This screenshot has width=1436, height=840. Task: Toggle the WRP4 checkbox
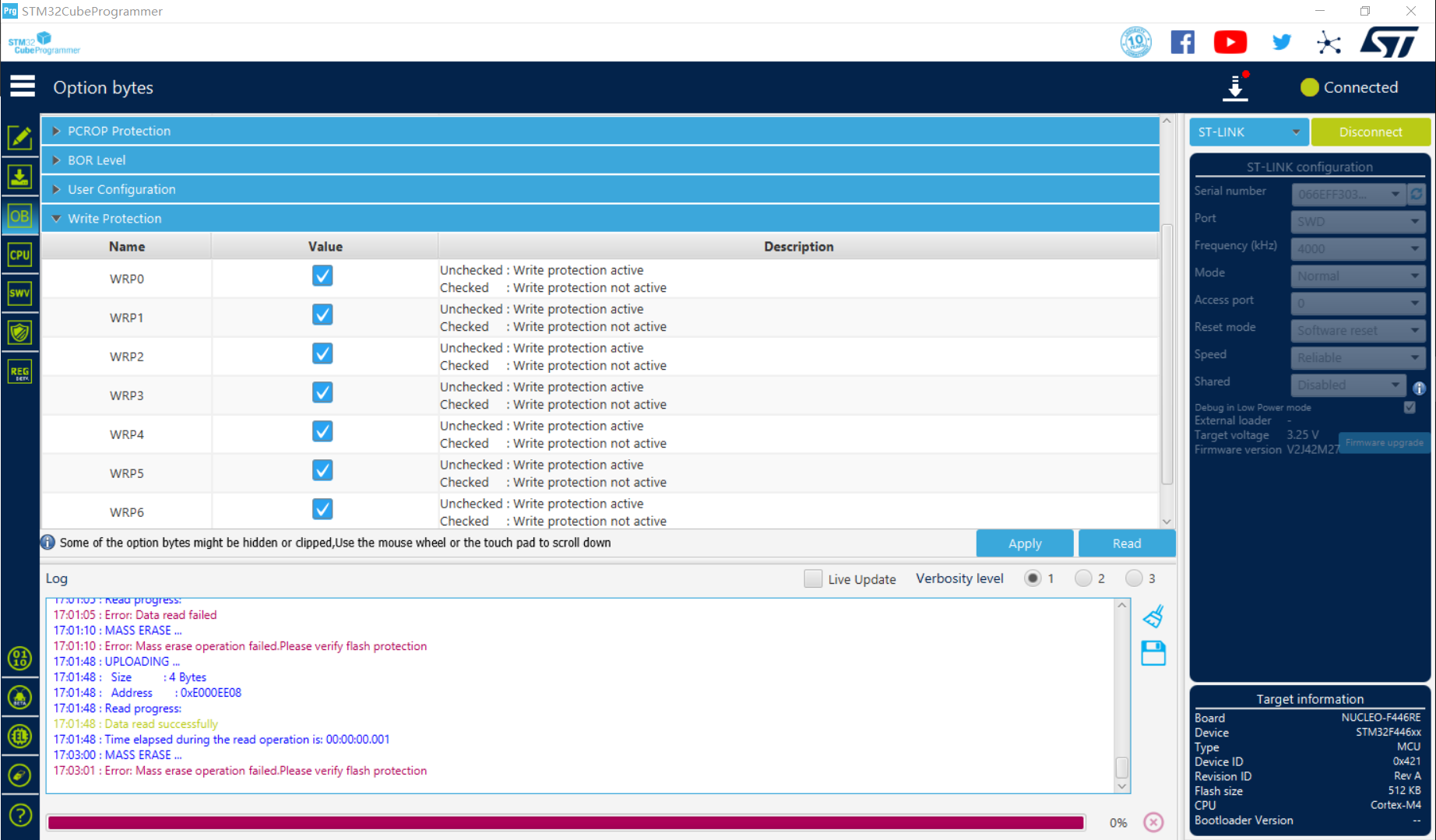322,431
